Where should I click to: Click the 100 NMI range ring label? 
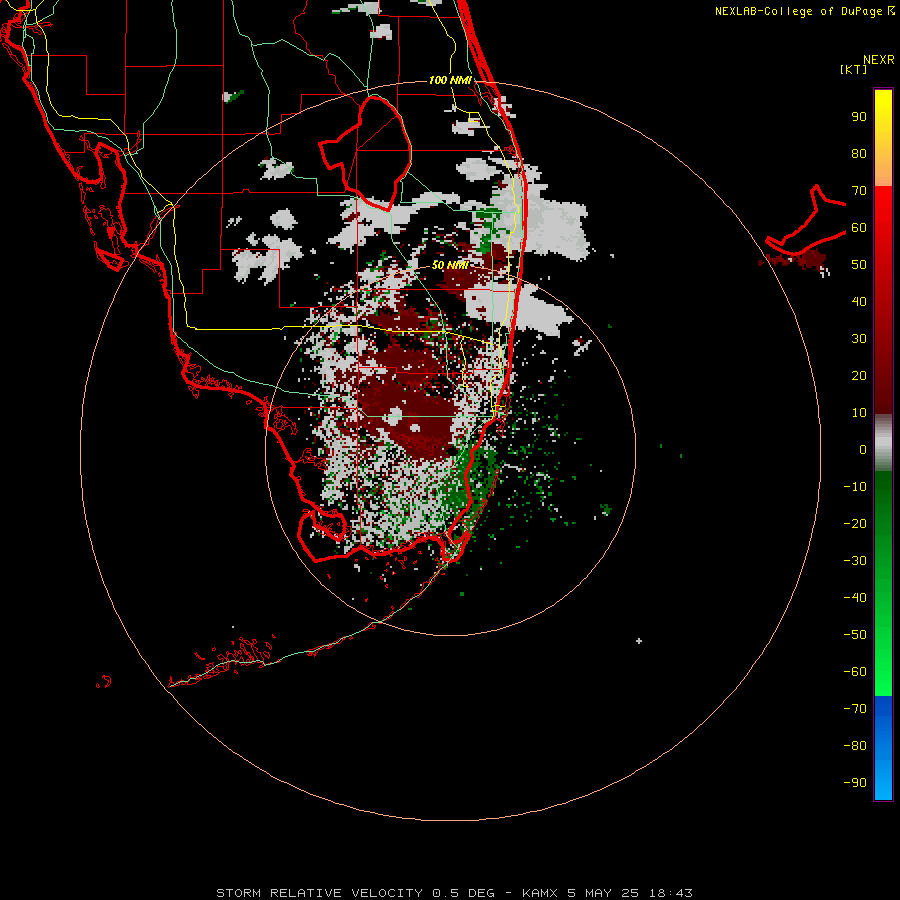450,80
